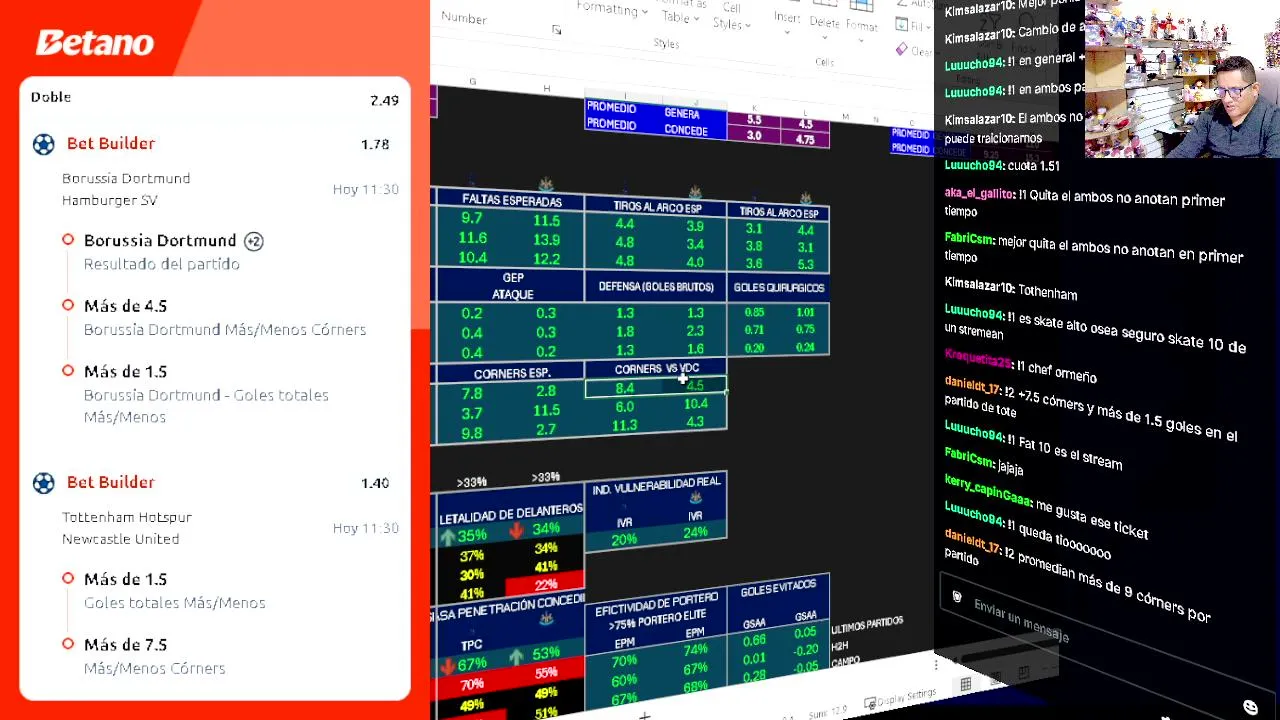This screenshot has width=1280, height=720.
Task: Click the Doble bet type label
Action: click(x=51, y=97)
